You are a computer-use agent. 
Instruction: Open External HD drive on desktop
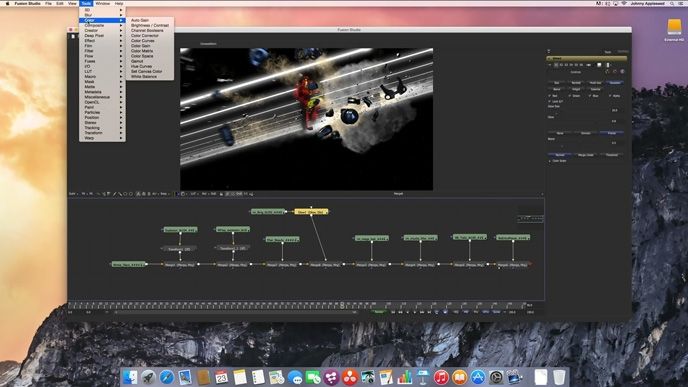pos(674,30)
